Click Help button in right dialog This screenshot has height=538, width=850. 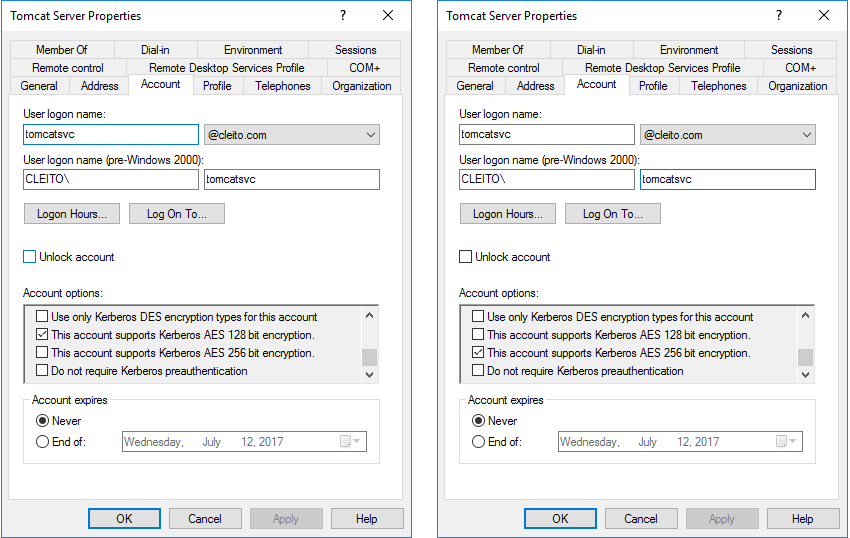click(x=803, y=518)
